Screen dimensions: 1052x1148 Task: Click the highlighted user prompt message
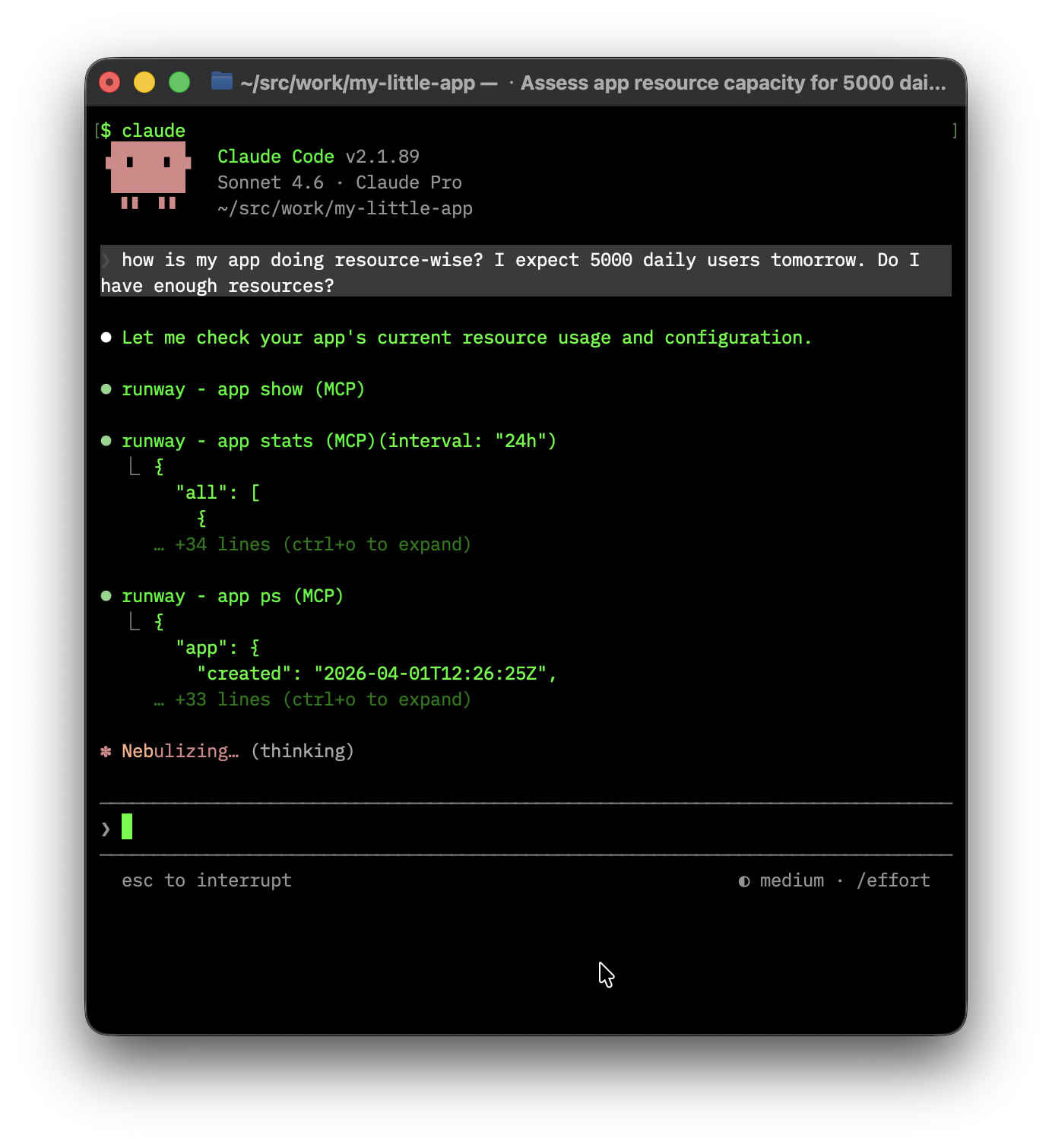click(x=524, y=271)
